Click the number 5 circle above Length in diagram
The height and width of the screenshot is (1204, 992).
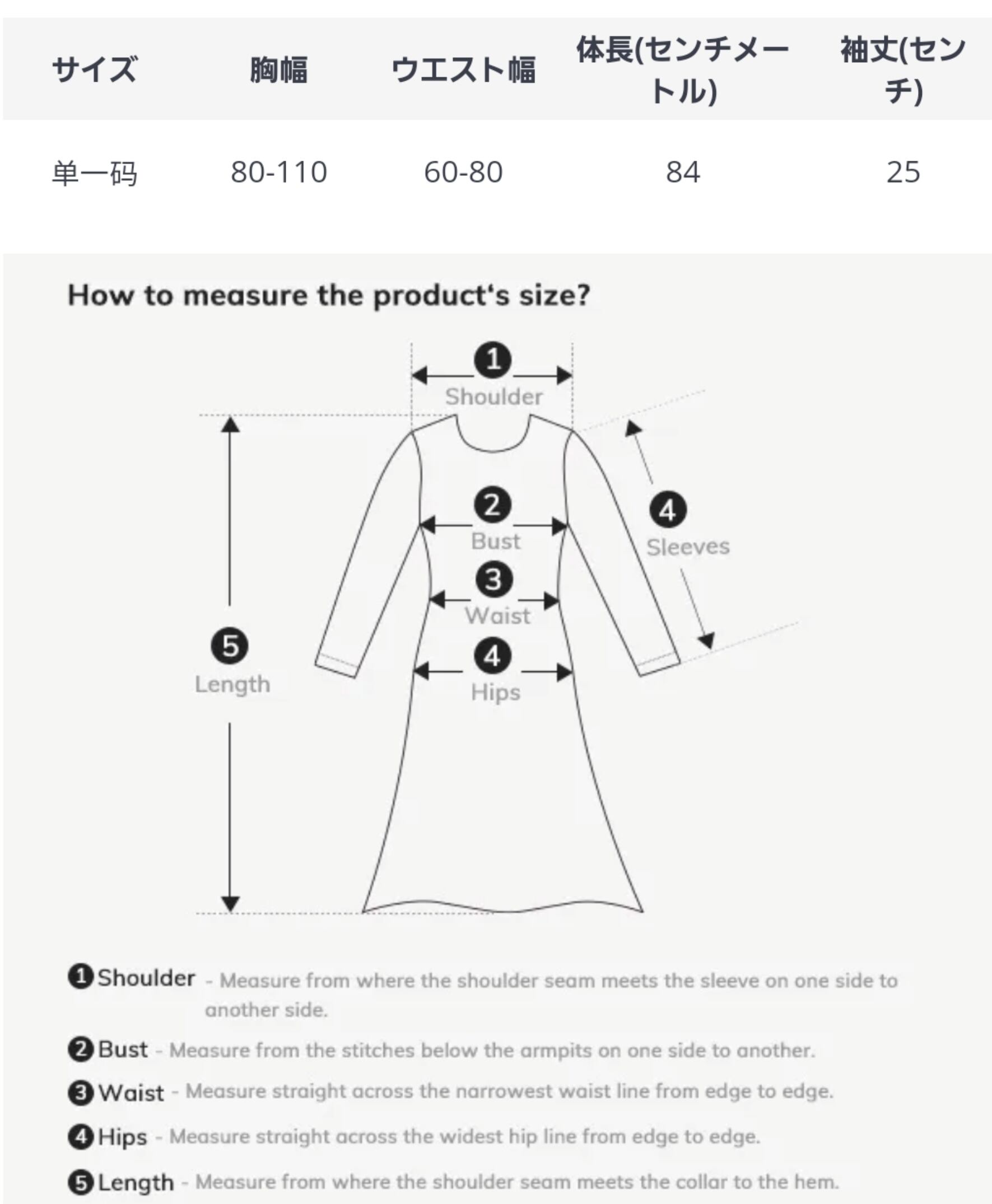(x=230, y=646)
